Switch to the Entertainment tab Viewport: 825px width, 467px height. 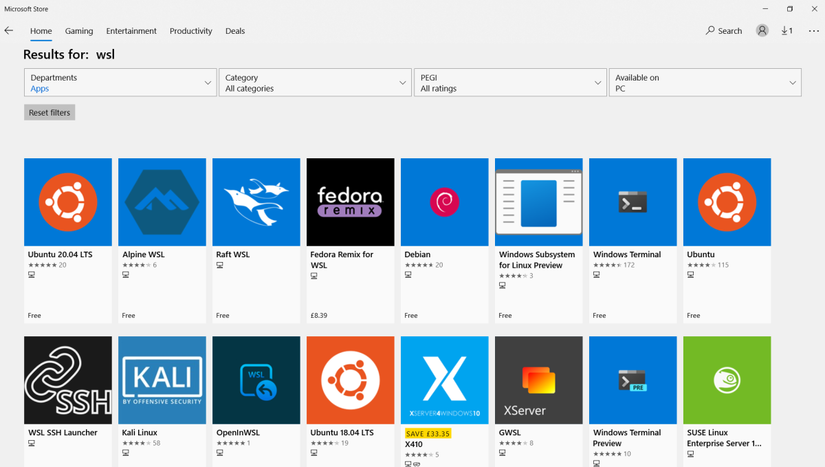[x=132, y=31]
